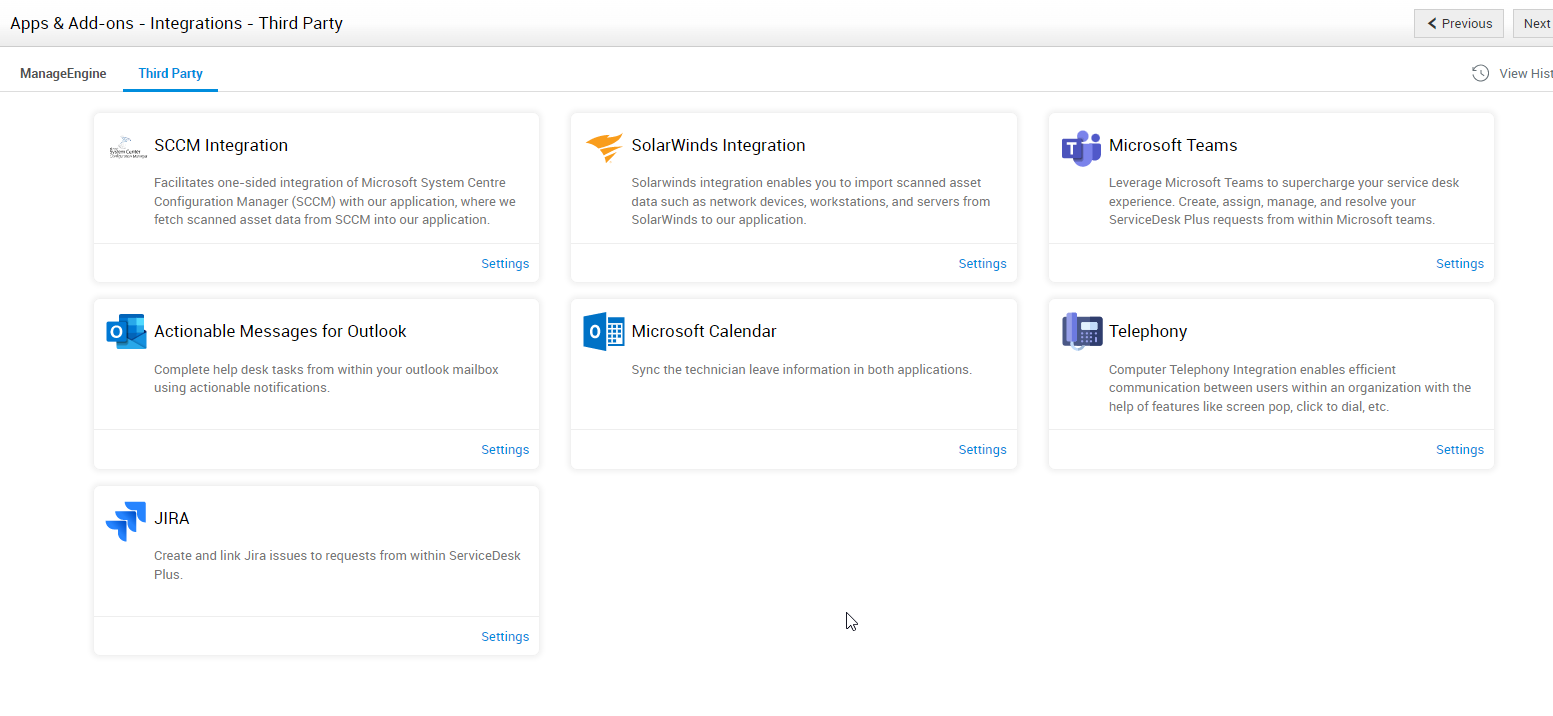The height and width of the screenshot is (716, 1553).
Task: Click the Actionable Messages for Outlook title
Action: pyautogui.click(x=280, y=331)
